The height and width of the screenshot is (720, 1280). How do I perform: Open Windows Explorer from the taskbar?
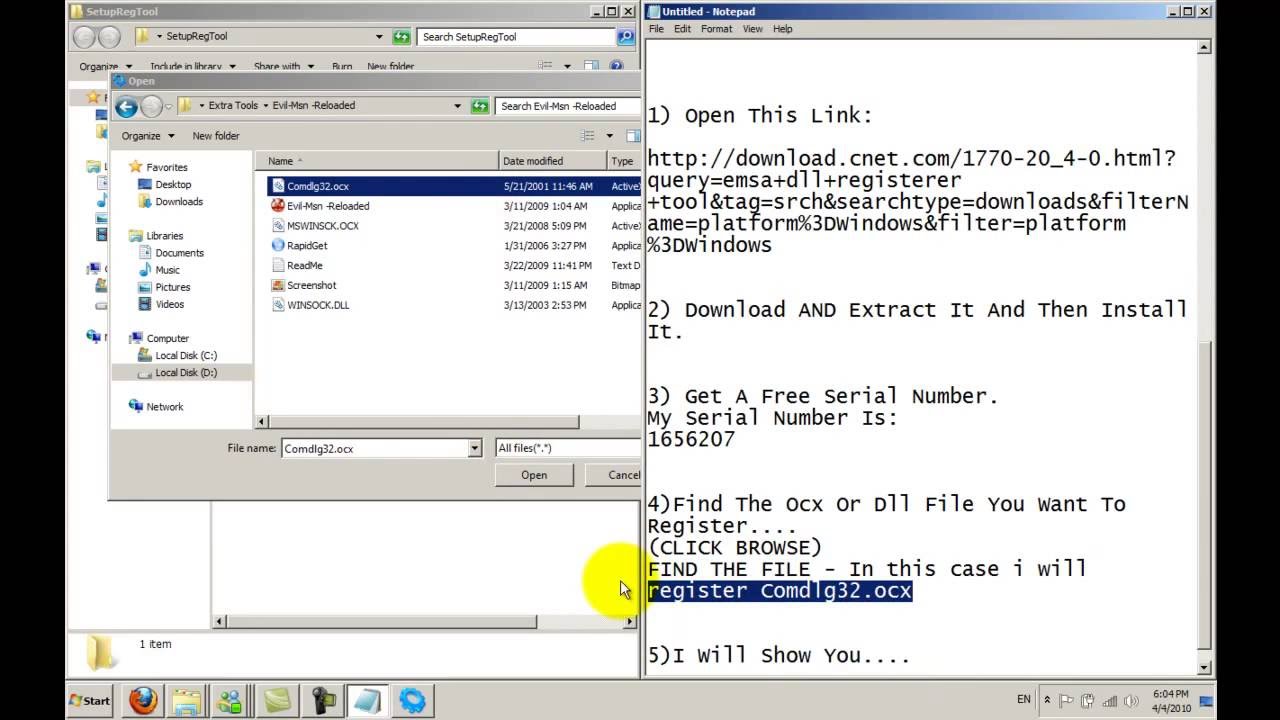click(x=187, y=700)
